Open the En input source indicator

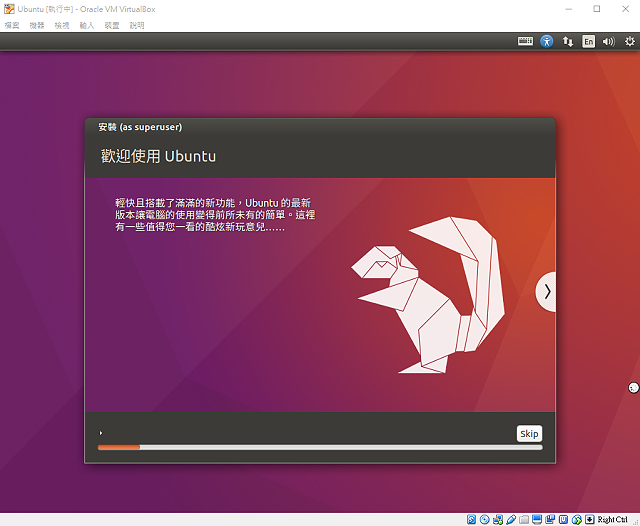588,41
